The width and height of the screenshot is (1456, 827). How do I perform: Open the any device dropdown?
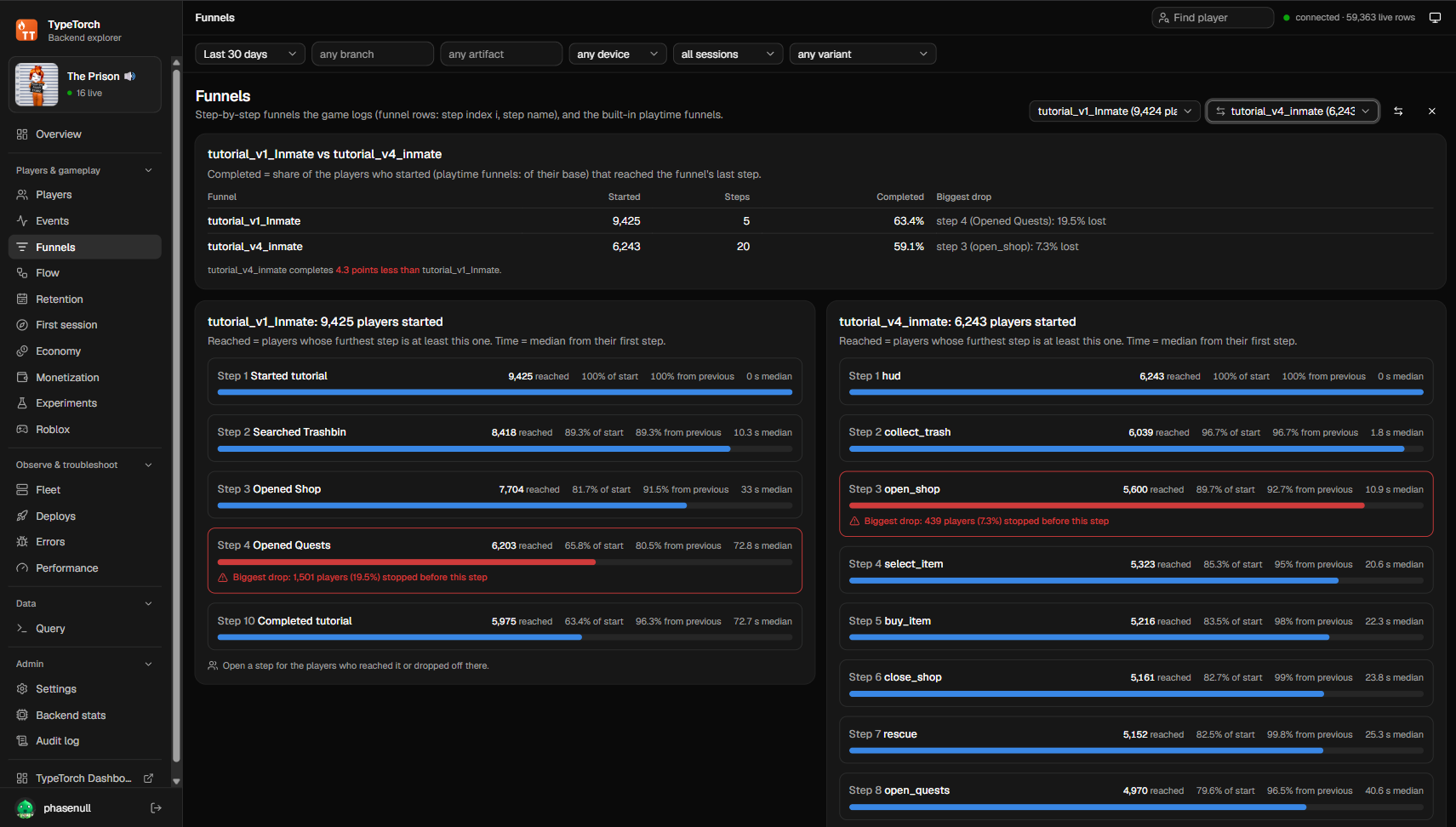[x=618, y=54]
